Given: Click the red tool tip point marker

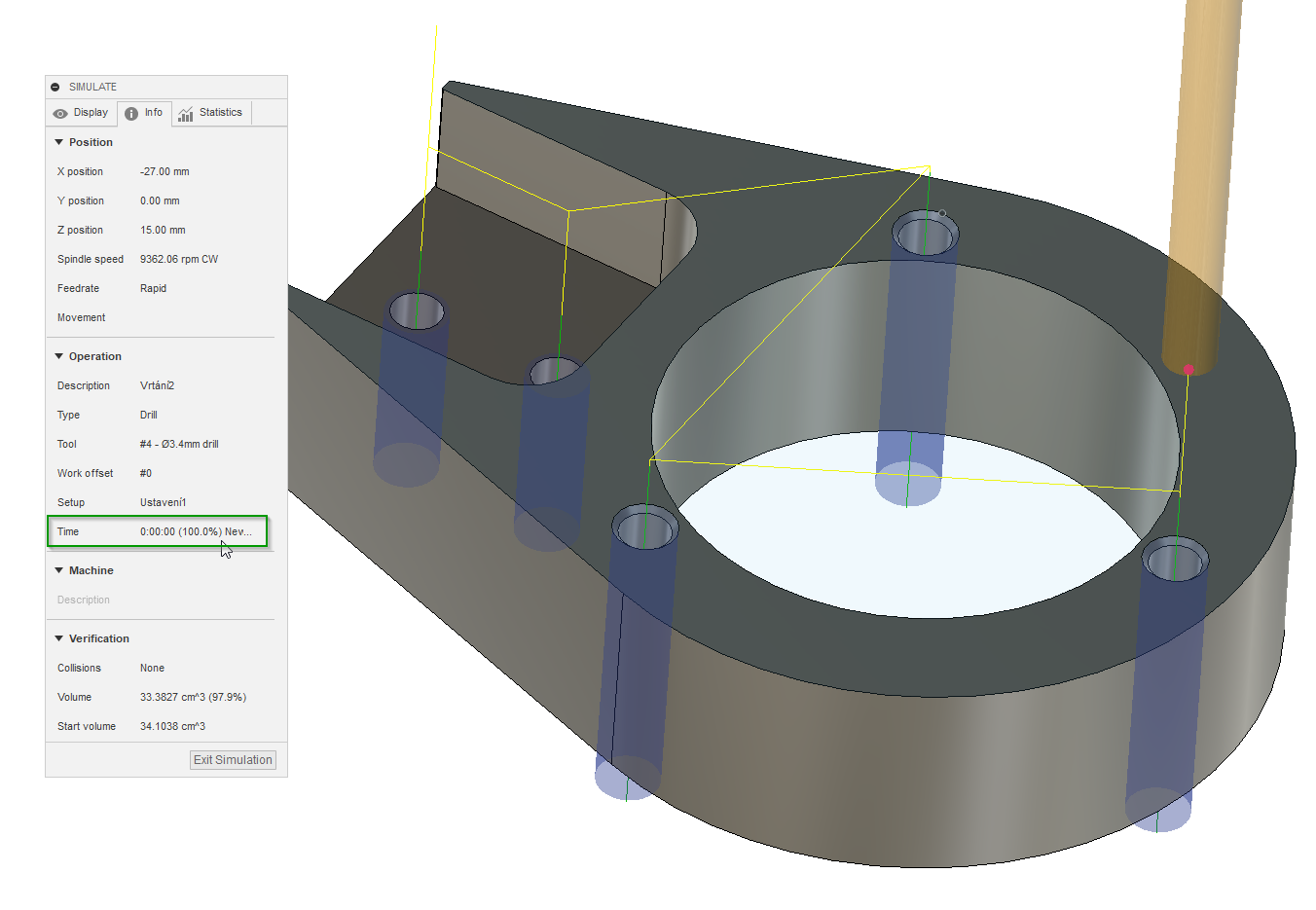Looking at the screenshot, I should 1188,369.
